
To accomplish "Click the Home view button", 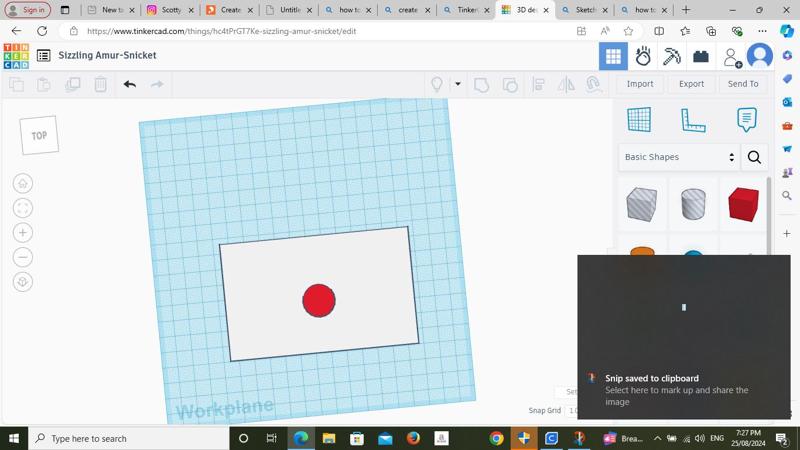I will [23, 183].
